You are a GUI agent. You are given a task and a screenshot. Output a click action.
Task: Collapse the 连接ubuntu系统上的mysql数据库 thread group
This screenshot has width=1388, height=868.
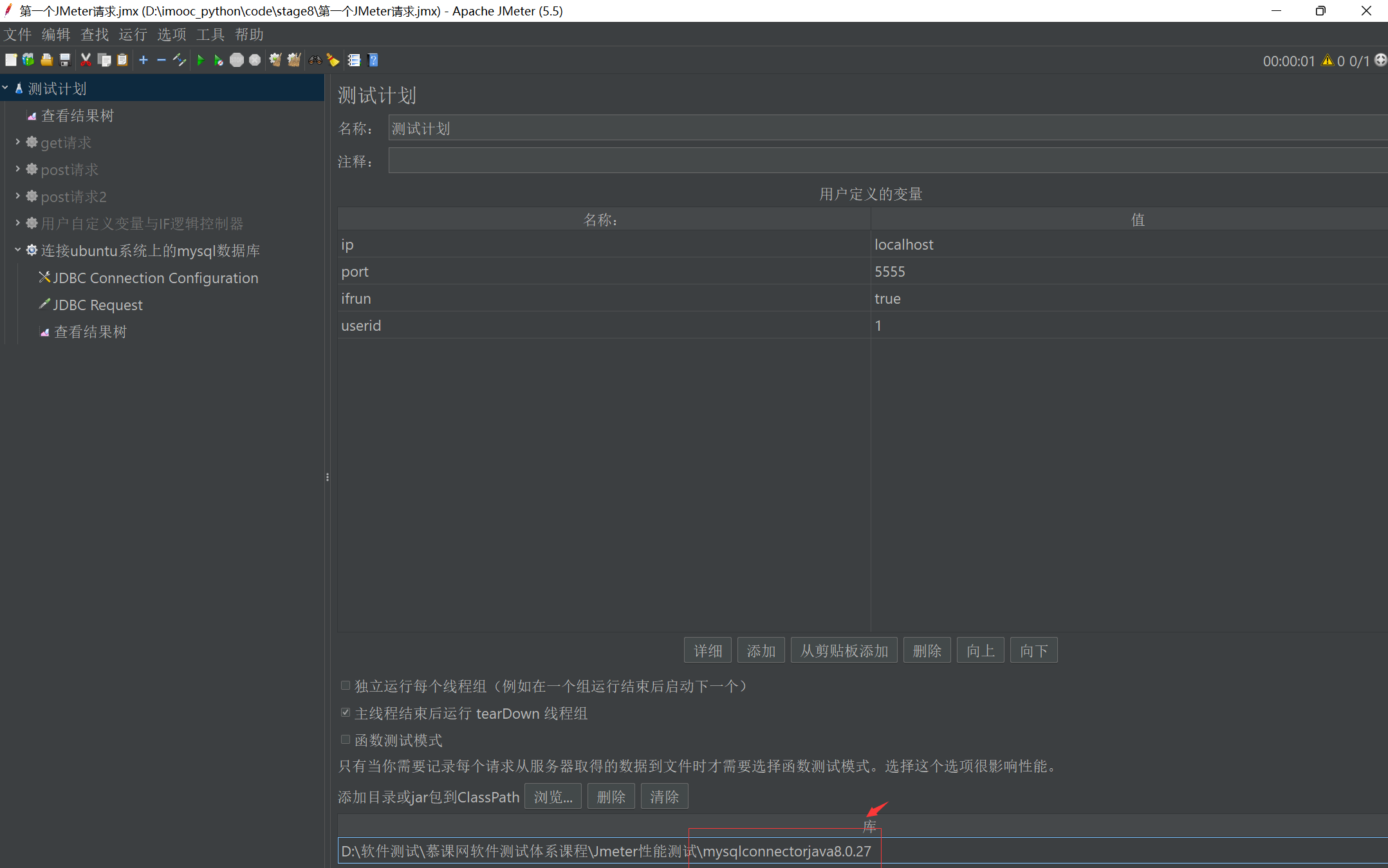tap(17, 250)
